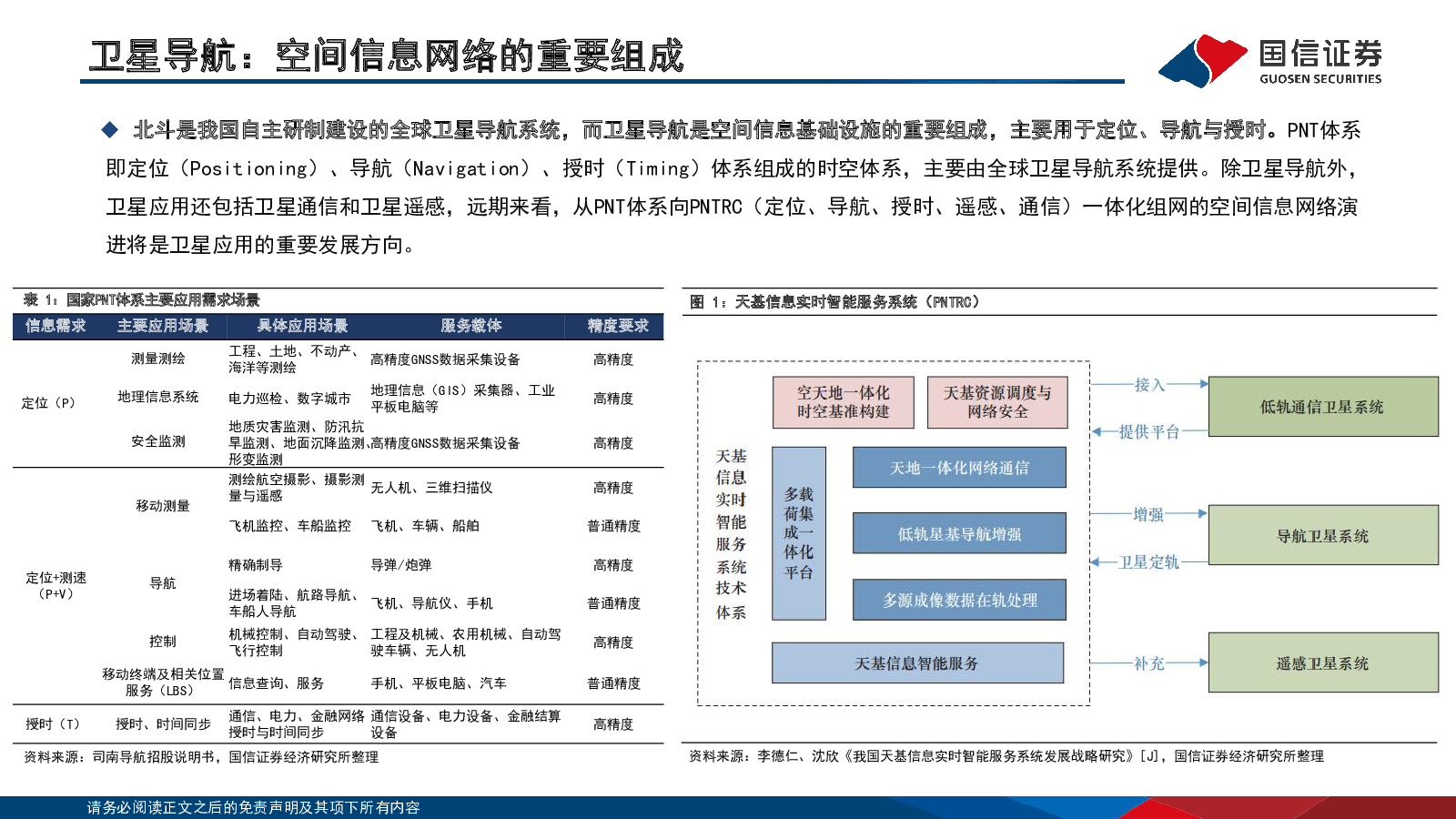Click the 地理信息系统 cell
The height and width of the screenshot is (819, 1456).
158,397
